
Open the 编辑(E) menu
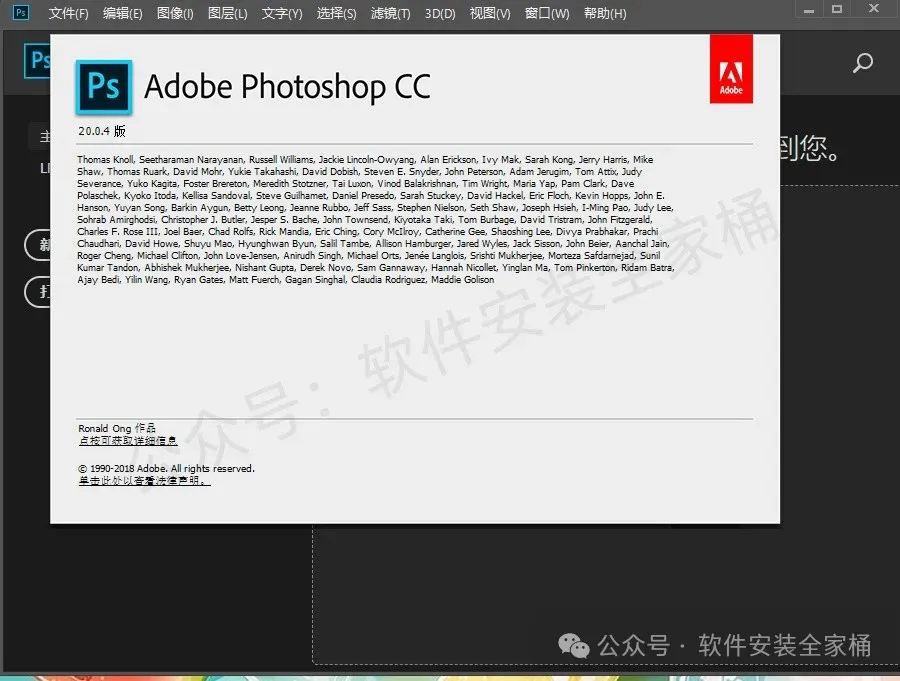tap(122, 13)
